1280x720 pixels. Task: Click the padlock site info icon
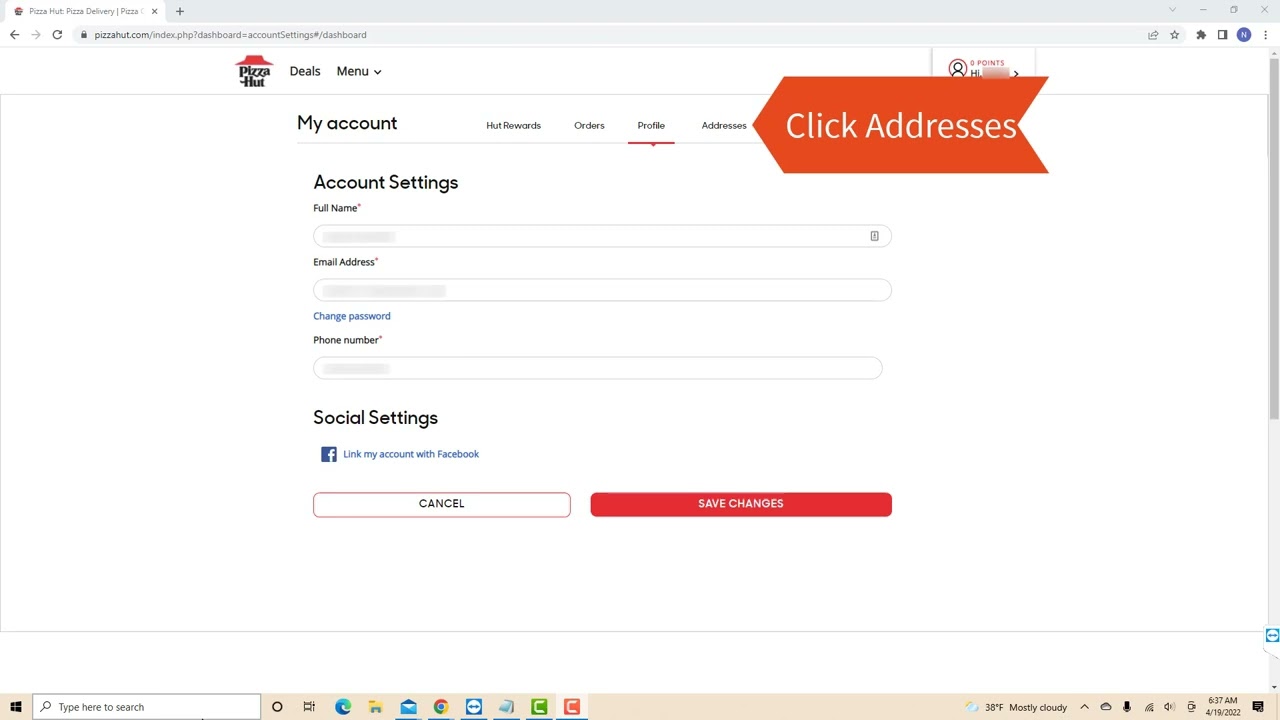click(85, 34)
